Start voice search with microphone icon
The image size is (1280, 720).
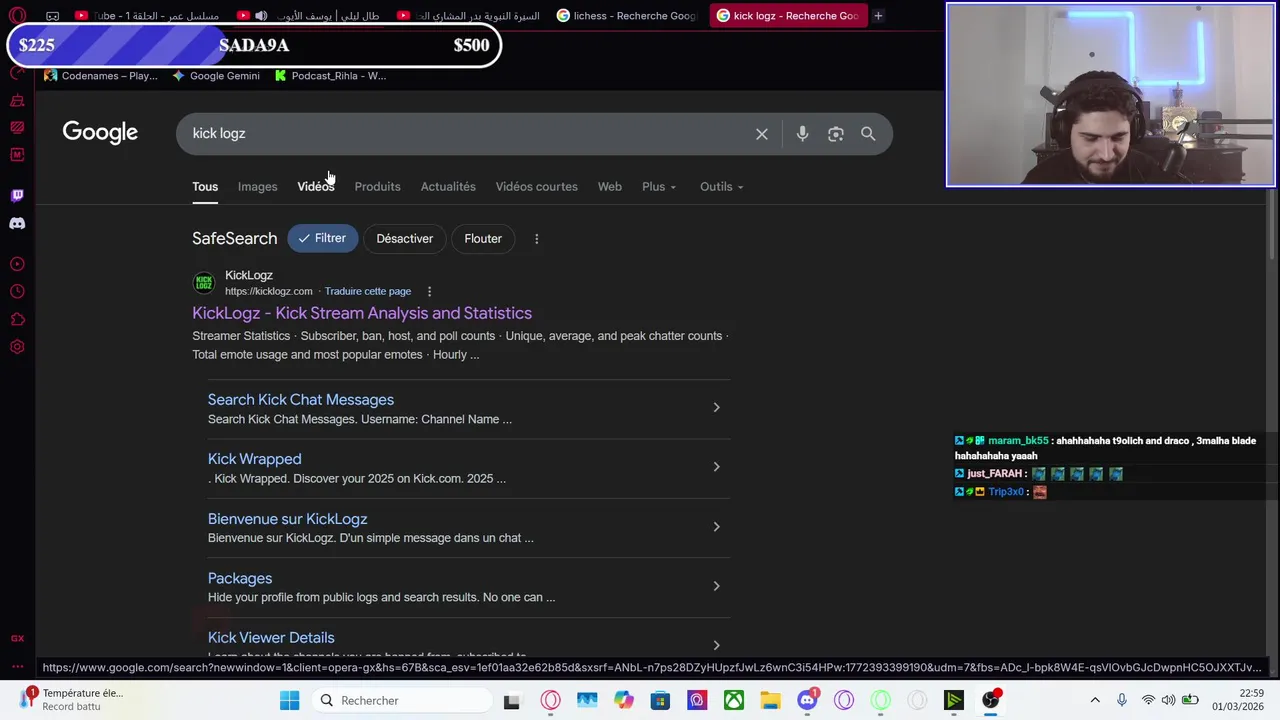[x=802, y=134]
